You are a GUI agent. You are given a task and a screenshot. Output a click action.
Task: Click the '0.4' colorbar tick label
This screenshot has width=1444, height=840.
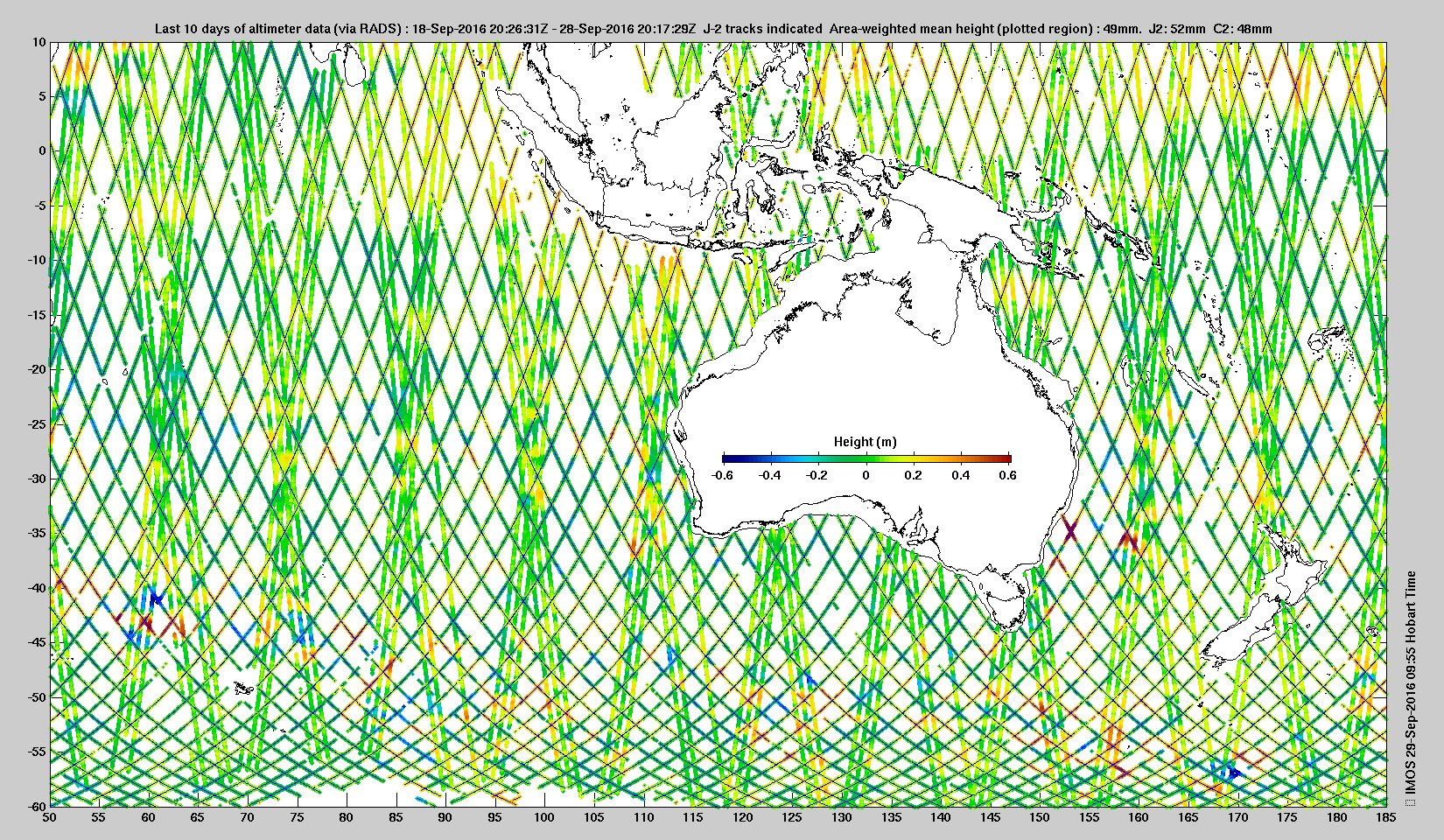963,475
